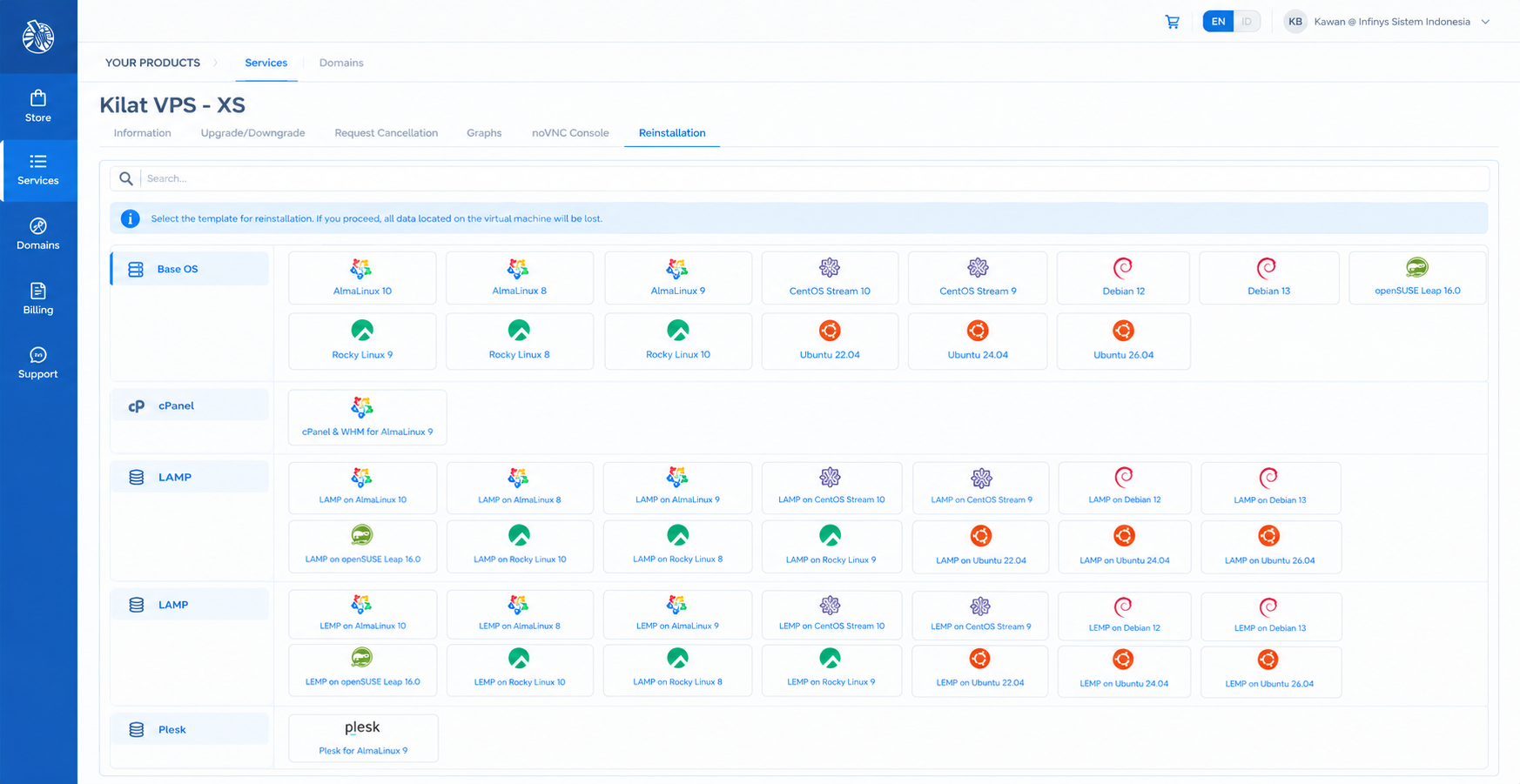The width and height of the screenshot is (1520, 784).
Task: Select the Reinstallation tab
Action: click(x=672, y=133)
